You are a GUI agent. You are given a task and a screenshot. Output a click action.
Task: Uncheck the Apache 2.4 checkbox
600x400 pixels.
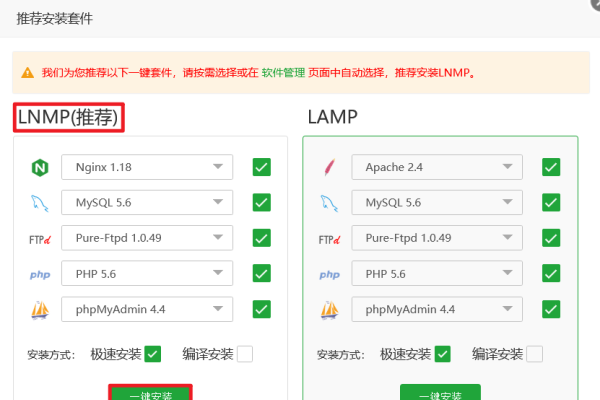pos(551,167)
